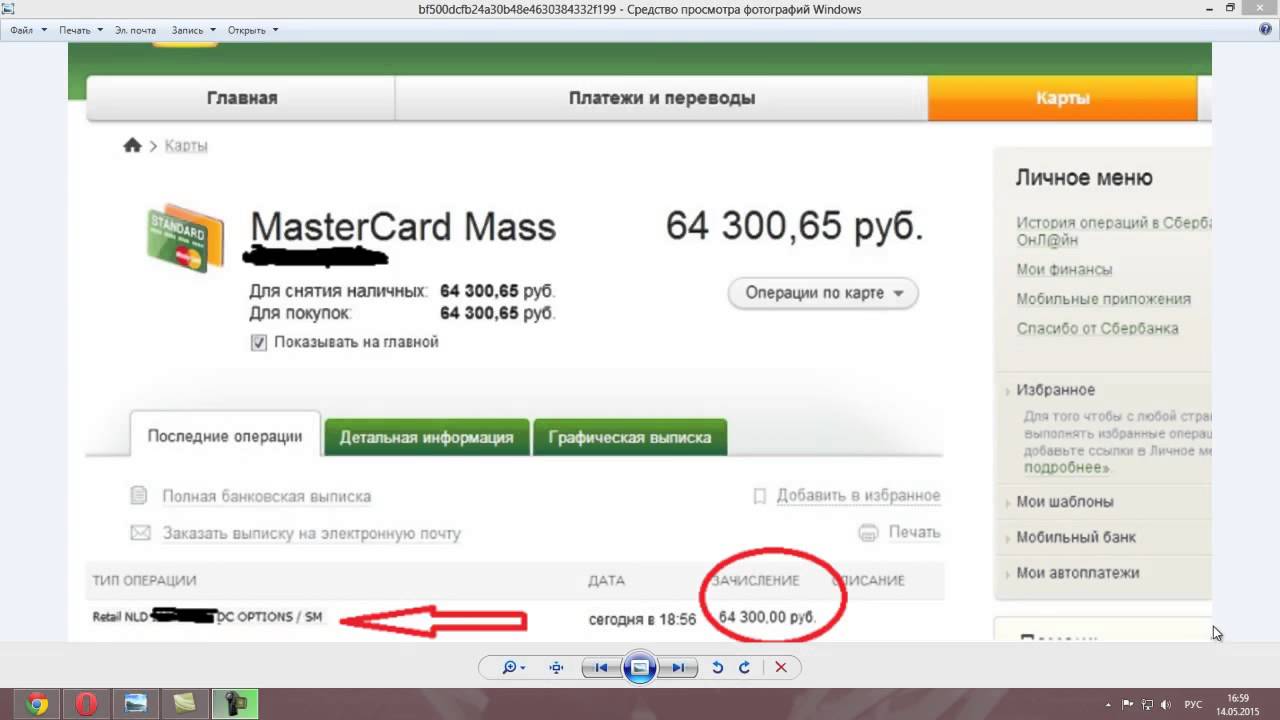Viewport: 1280px width, 720px height.
Task: Click the Action Center flag tray icon
Action: [x=1126, y=704]
